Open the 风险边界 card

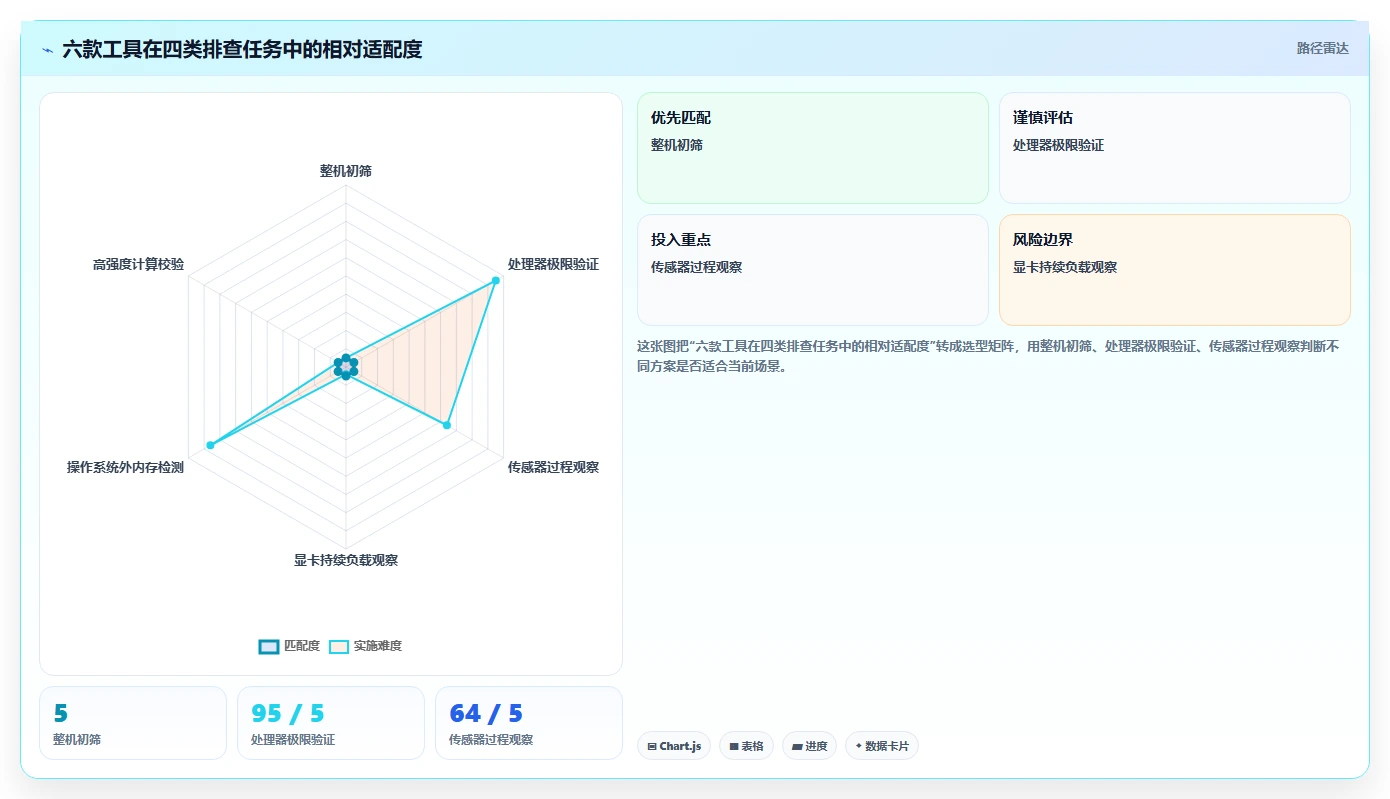1175,270
